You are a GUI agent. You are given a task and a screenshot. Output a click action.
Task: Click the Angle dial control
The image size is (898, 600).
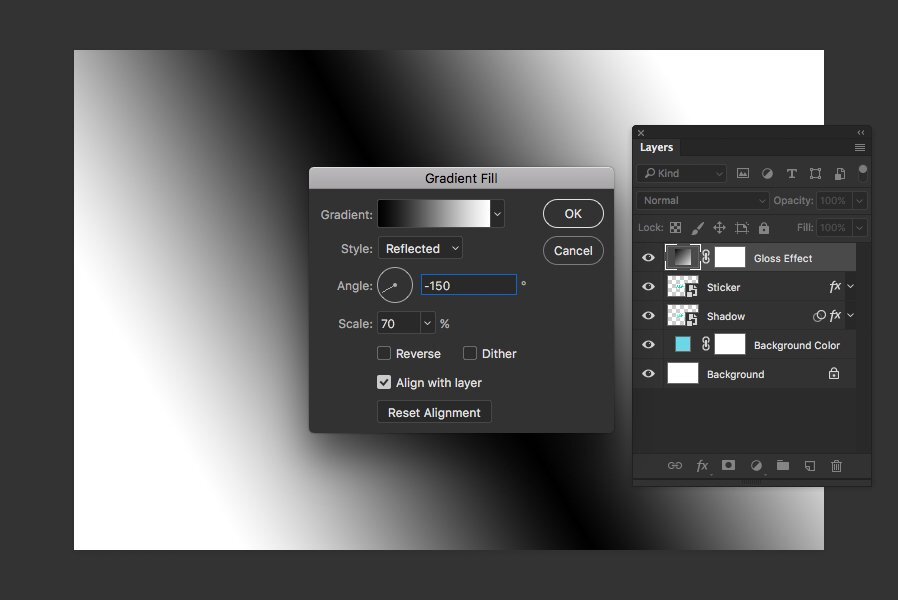tap(395, 285)
